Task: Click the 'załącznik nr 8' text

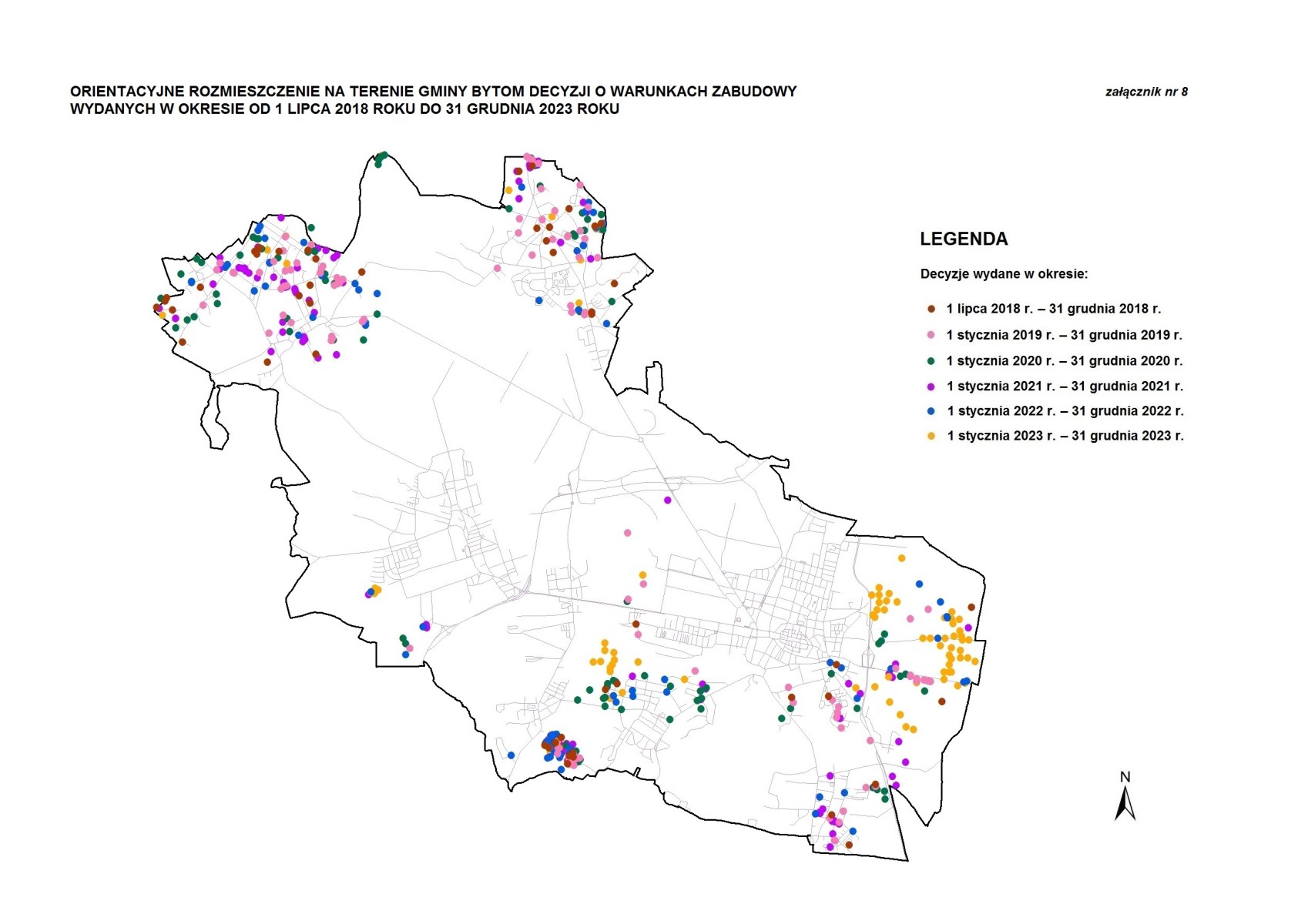Action: (x=1146, y=92)
